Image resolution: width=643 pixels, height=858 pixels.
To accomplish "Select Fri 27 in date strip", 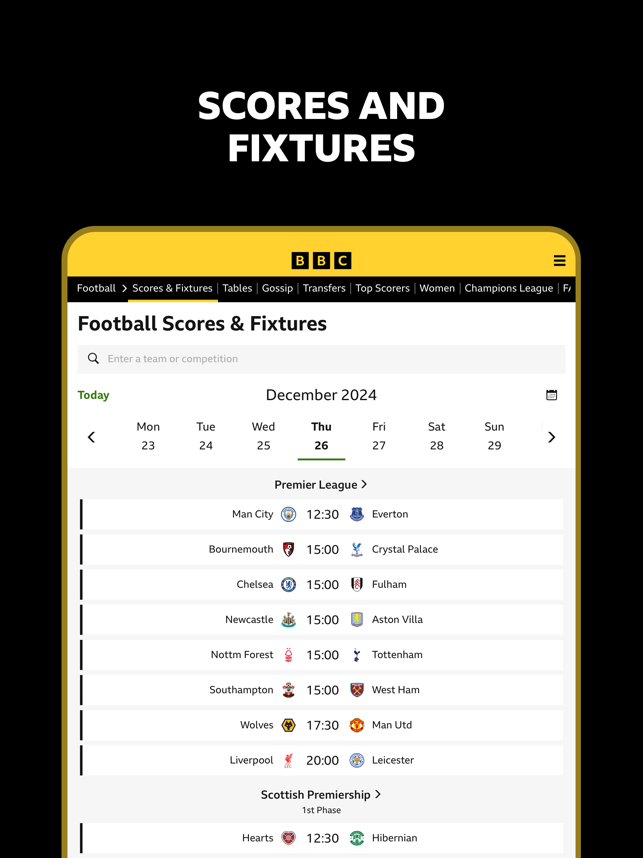I will click(379, 436).
